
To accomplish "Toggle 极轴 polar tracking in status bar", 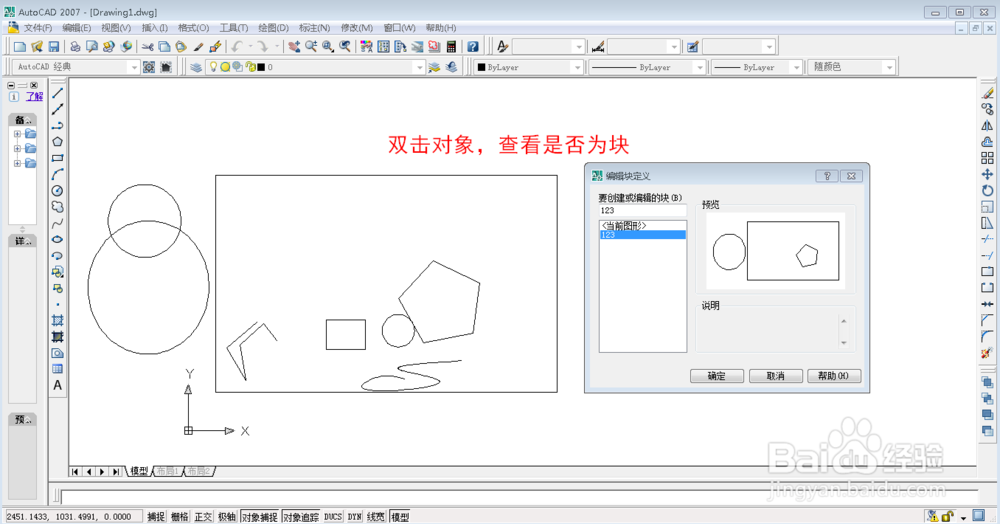I will 227,516.
